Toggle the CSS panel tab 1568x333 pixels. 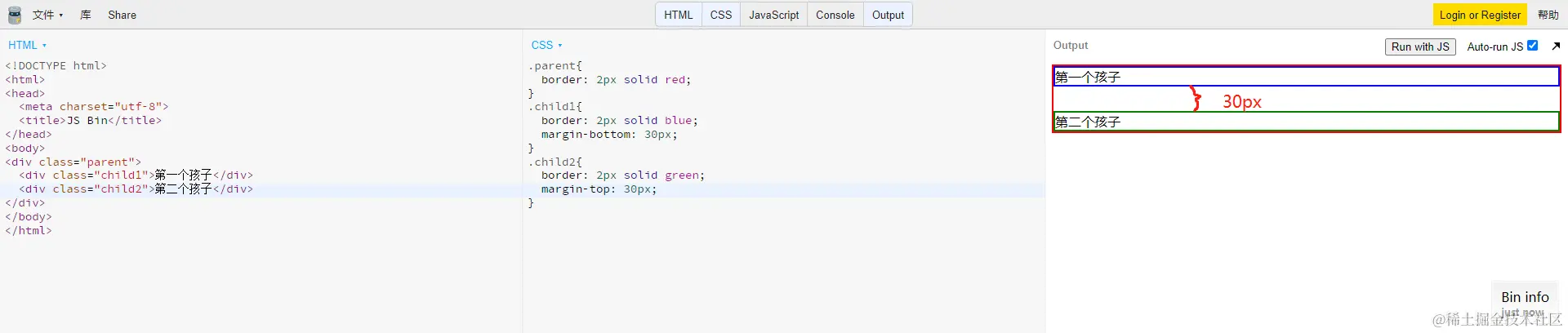pyautogui.click(x=721, y=15)
